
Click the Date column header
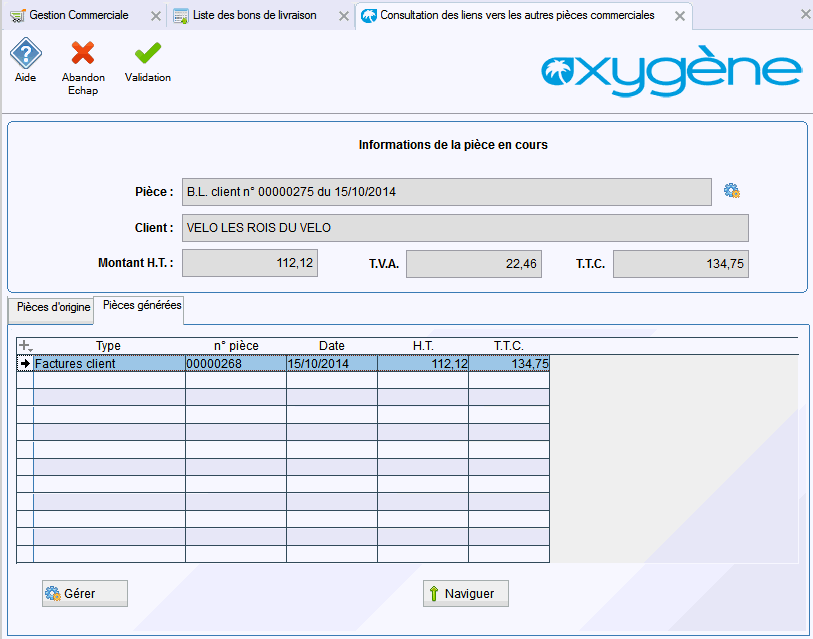(x=332, y=346)
